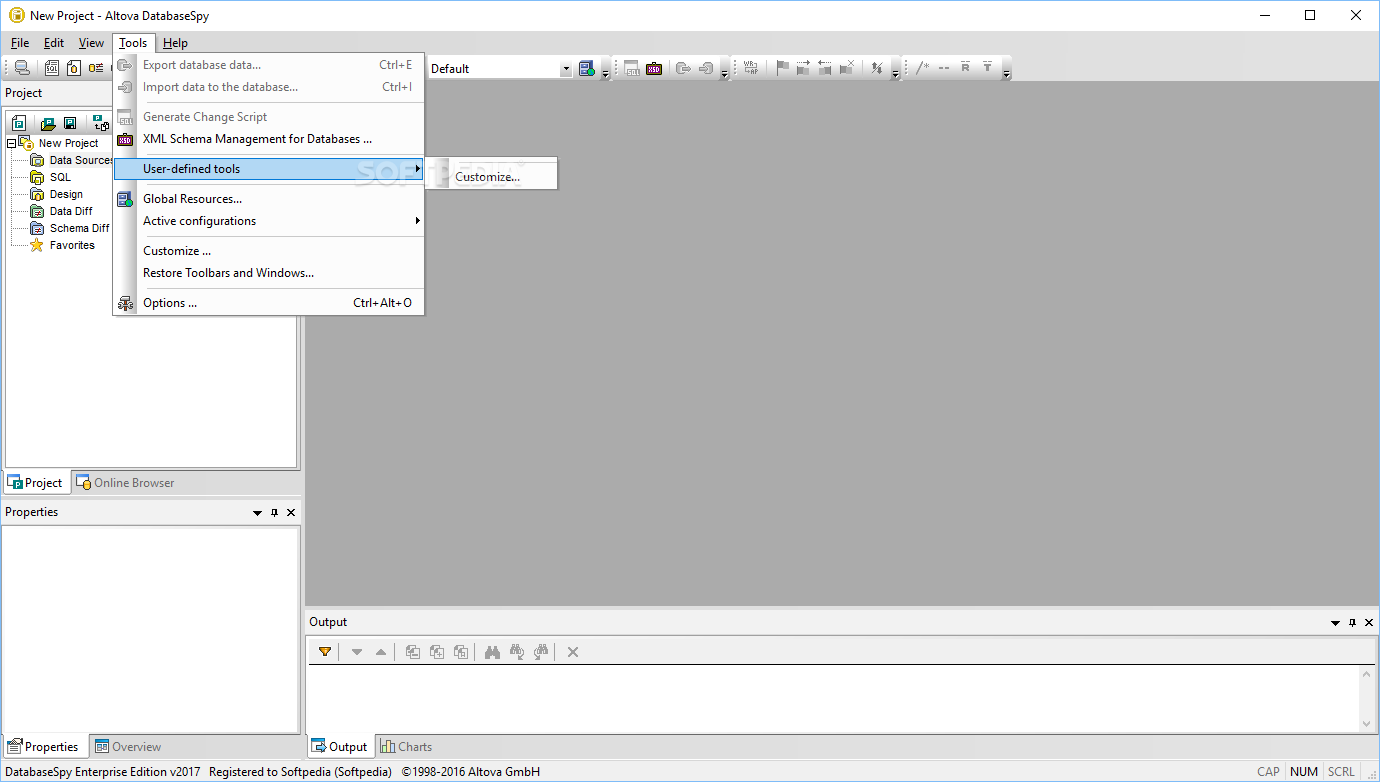Click the Find binoculars icon in Output
The height and width of the screenshot is (782, 1380).
pos(492,652)
